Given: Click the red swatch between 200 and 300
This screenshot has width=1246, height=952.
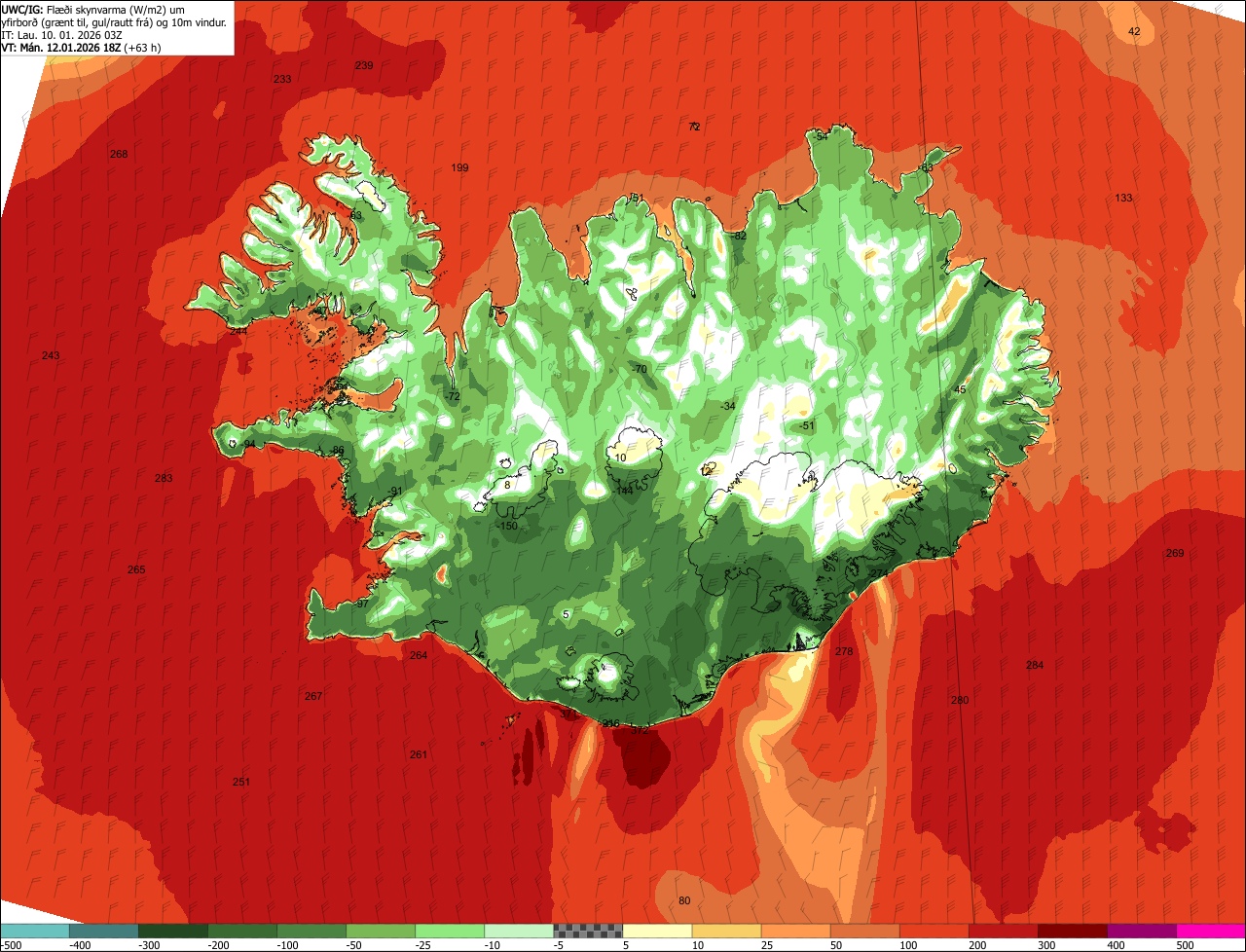Looking at the screenshot, I should [x=1003, y=931].
